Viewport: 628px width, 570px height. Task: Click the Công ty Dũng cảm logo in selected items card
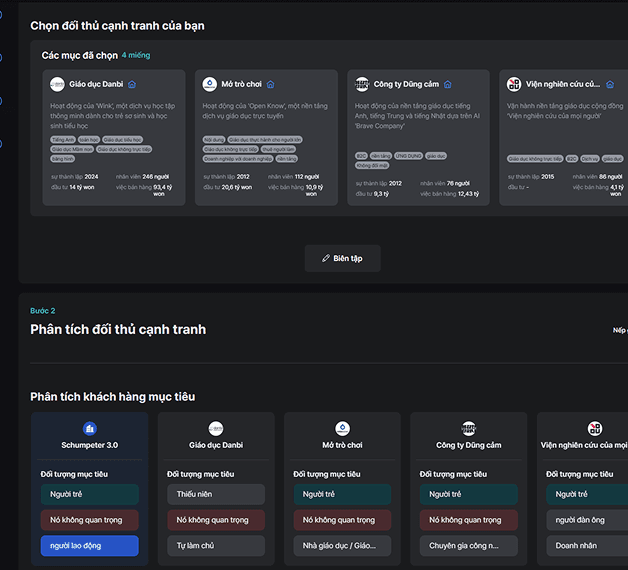362,84
